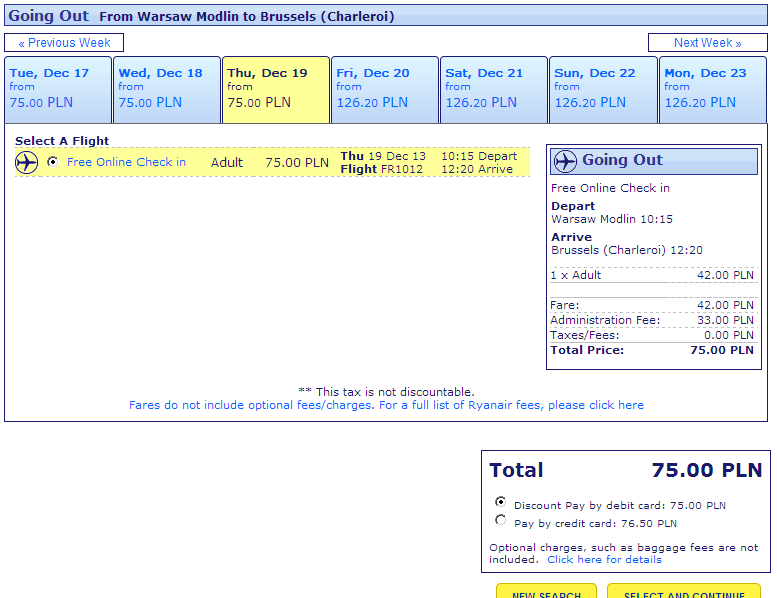Click the airplane icon in Going Out summary
Viewport: 777px width, 598px height.
click(x=565, y=161)
